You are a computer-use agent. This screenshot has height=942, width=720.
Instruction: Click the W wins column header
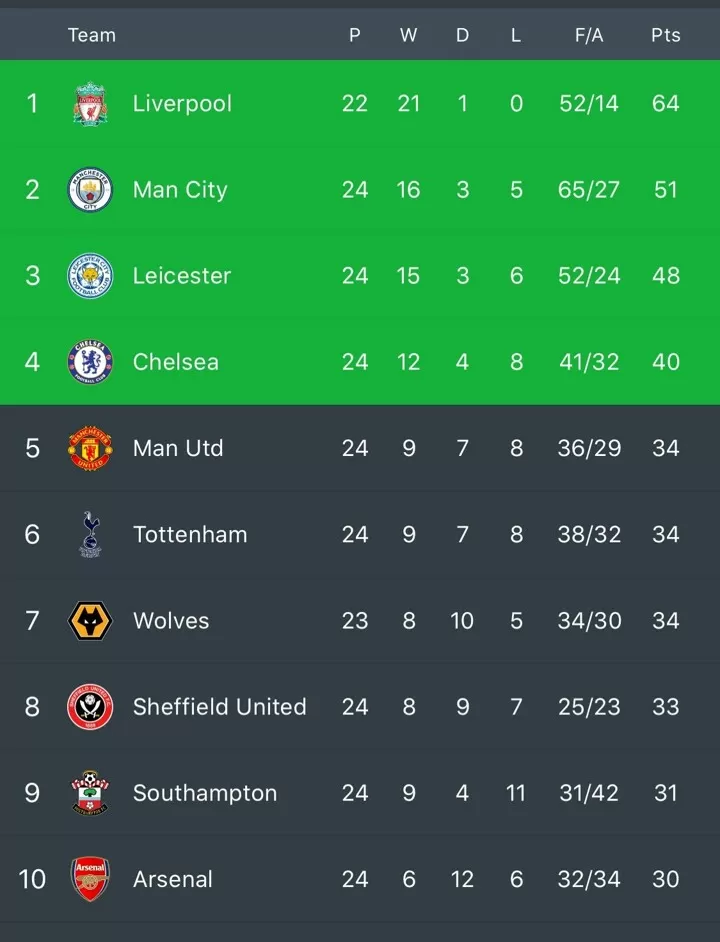click(x=409, y=35)
